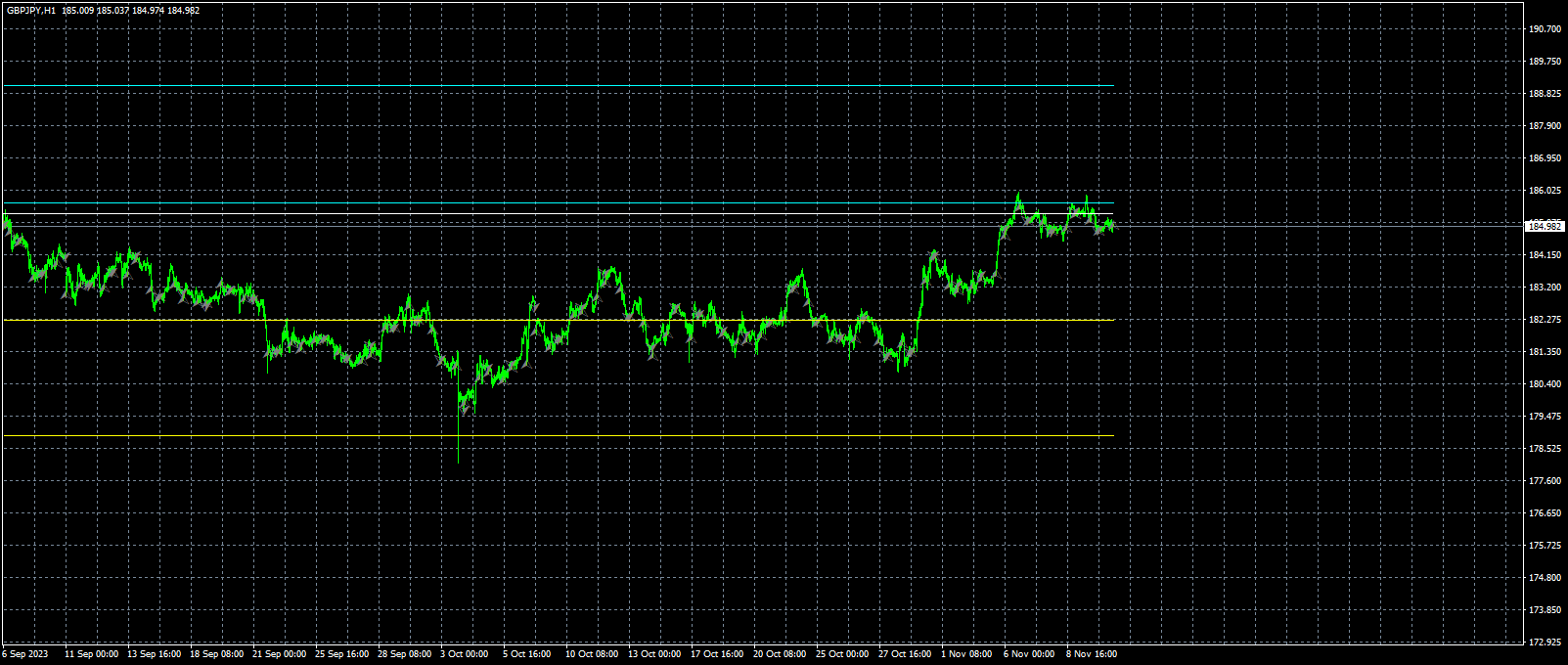
Task: Click the 13 Sep 16:00 time label
Action: point(154,654)
